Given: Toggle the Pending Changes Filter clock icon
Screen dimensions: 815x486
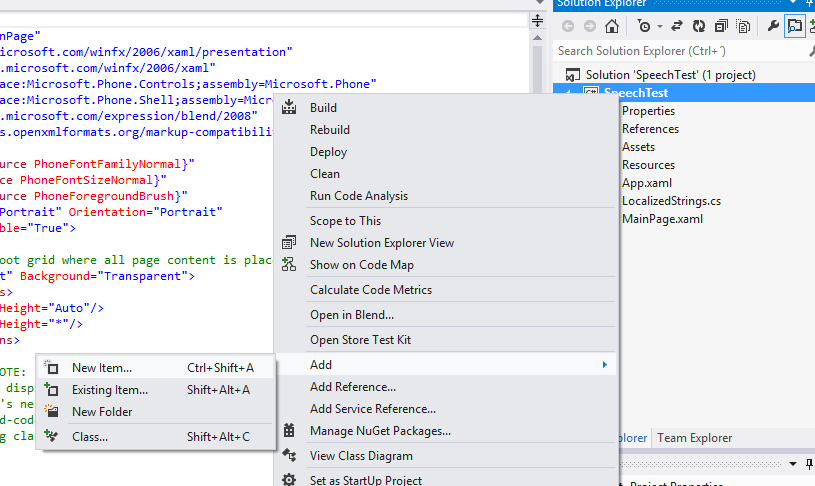Looking at the screenshot, I should (643, 26).
